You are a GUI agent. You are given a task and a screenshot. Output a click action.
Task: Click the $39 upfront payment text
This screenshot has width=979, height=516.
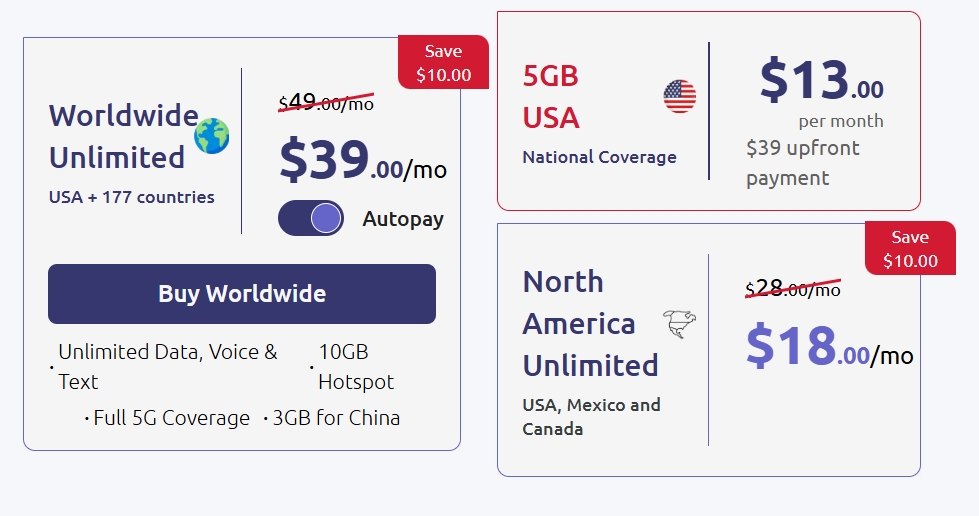tap(802, 163)
